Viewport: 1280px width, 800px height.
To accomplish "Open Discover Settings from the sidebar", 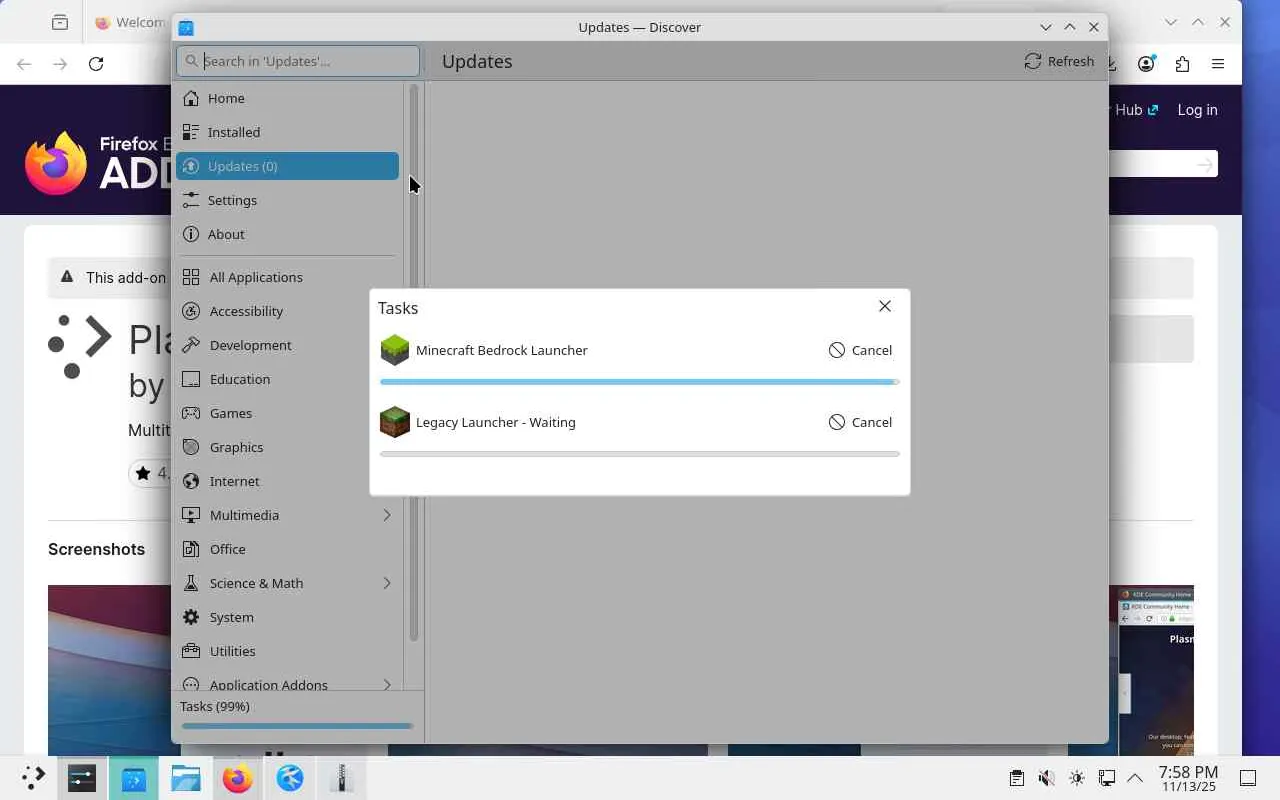I will click(x=287, y=200).
